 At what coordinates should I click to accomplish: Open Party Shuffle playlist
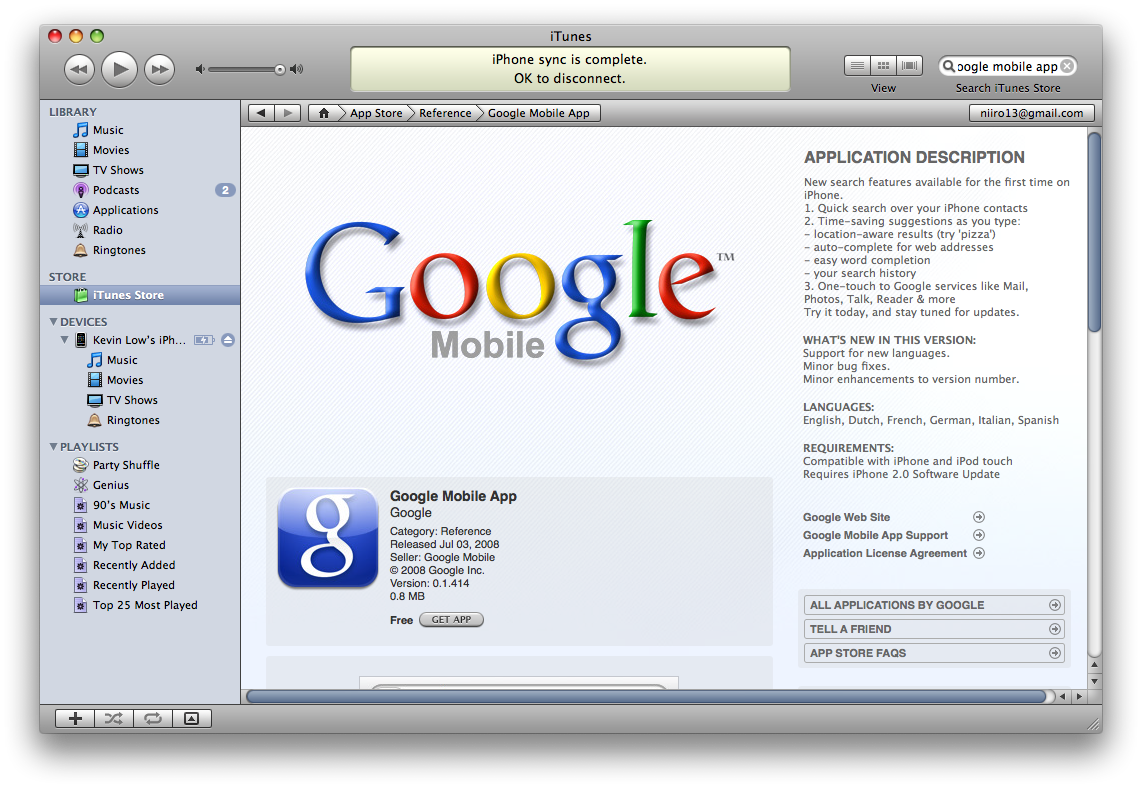pyautogui.click(x=140, y=465)
